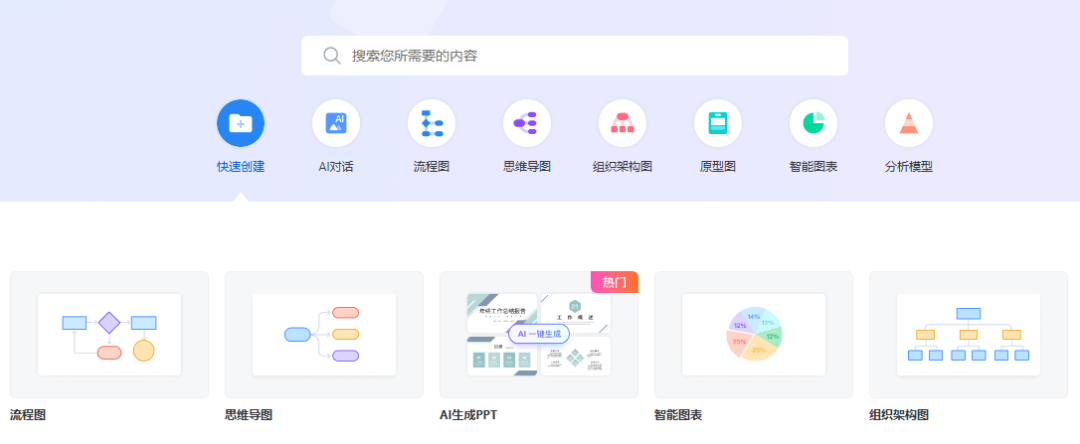This screenshot has height=444, width=1080.
Task: Choose the 原型图 category icon
Action: pos(718,124)
